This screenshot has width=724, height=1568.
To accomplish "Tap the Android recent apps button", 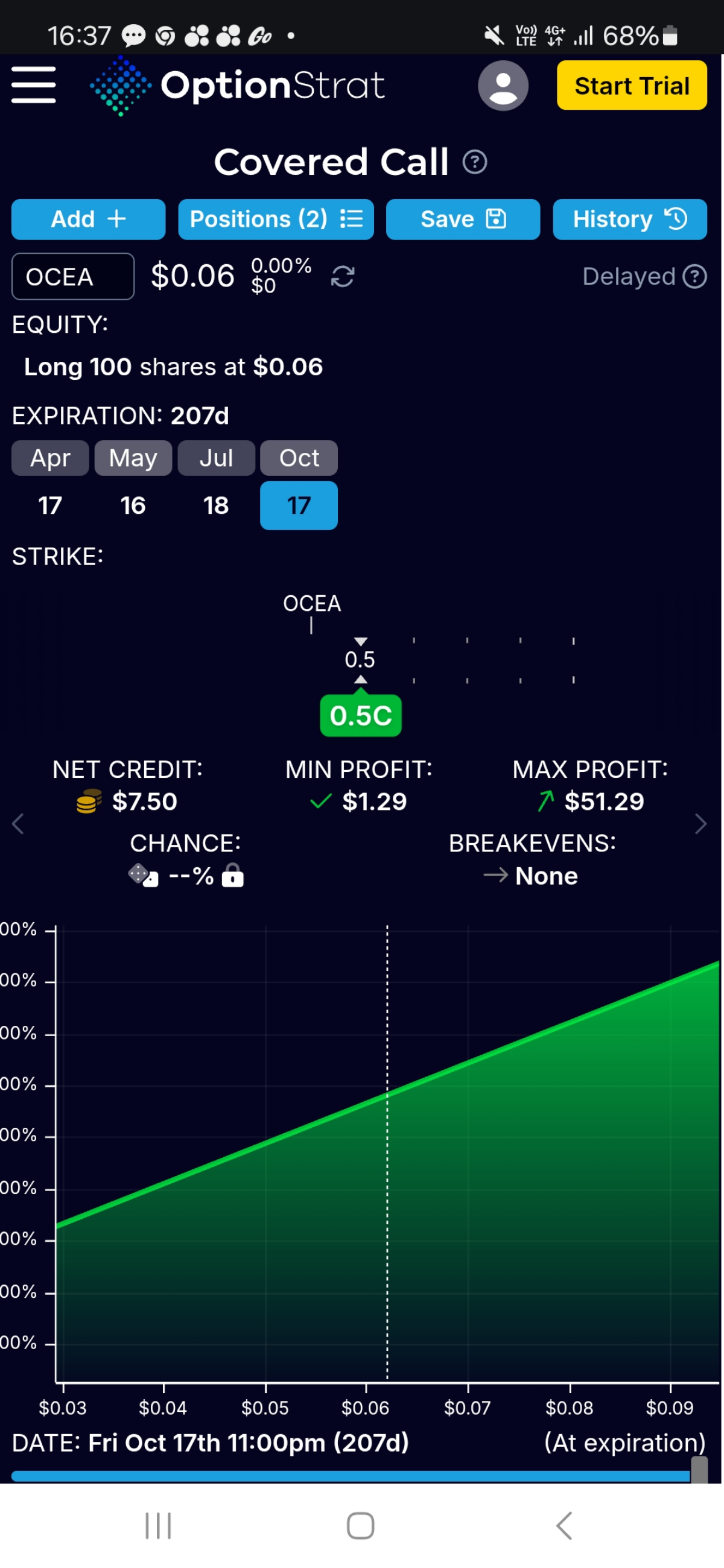I will coord(158,1526).
